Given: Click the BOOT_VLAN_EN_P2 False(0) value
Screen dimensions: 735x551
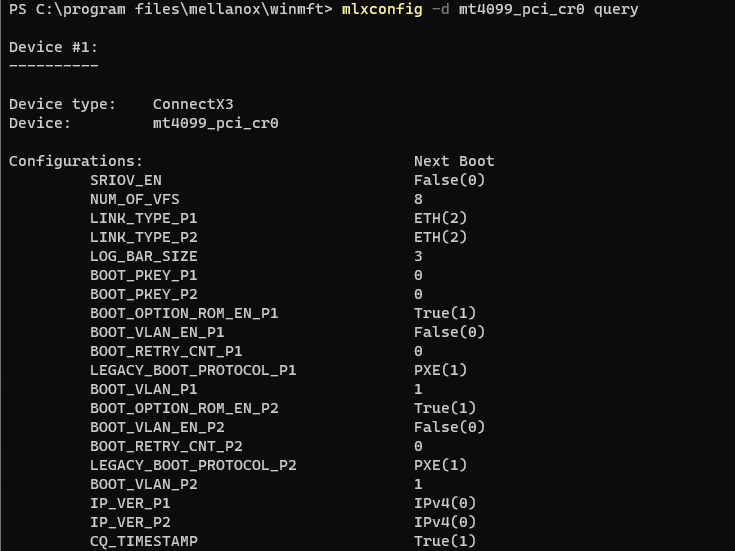Looking at the screenshot, I should [449, 427].
